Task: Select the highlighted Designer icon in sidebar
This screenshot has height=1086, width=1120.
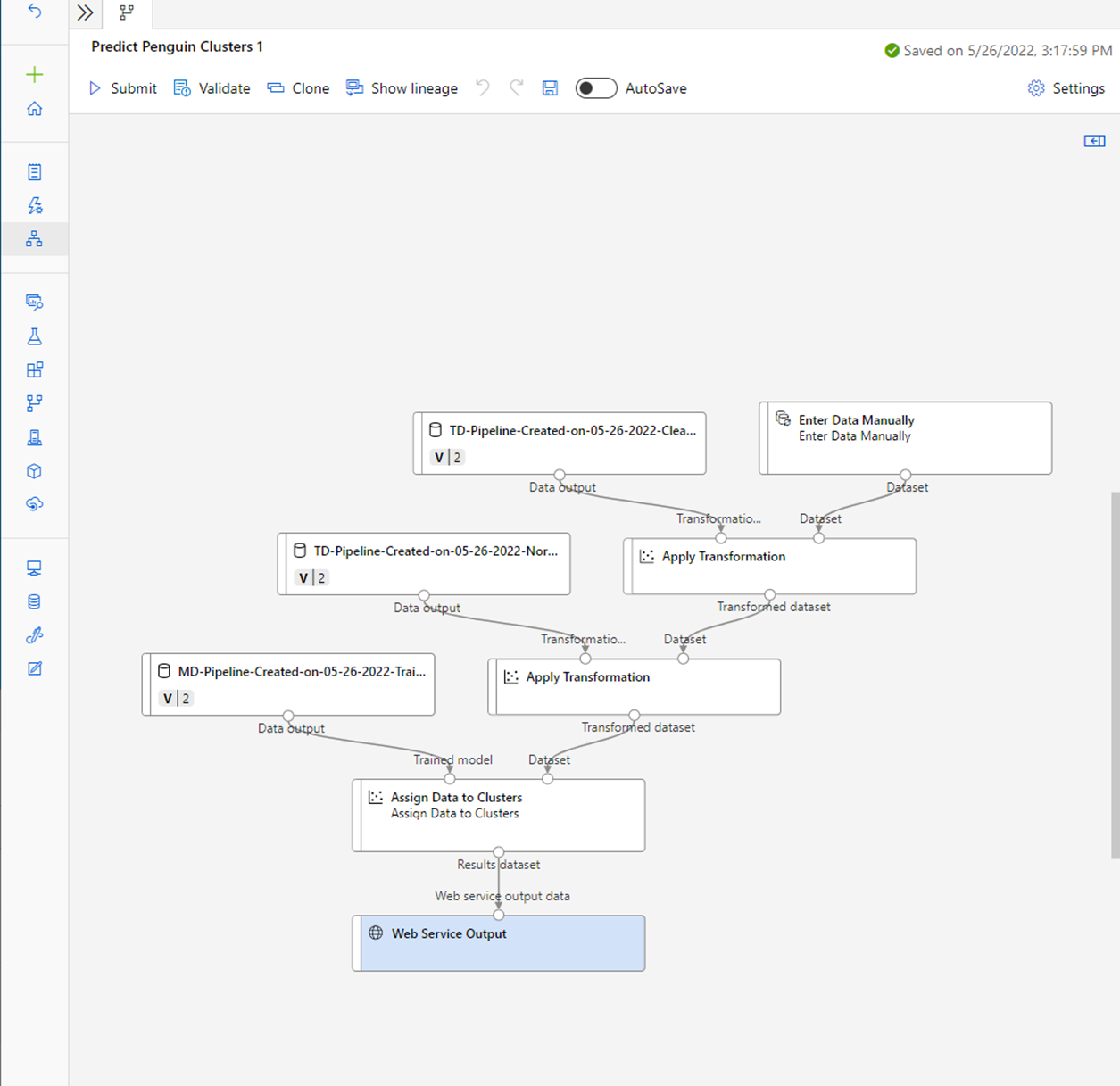Action: pos(34,239)
